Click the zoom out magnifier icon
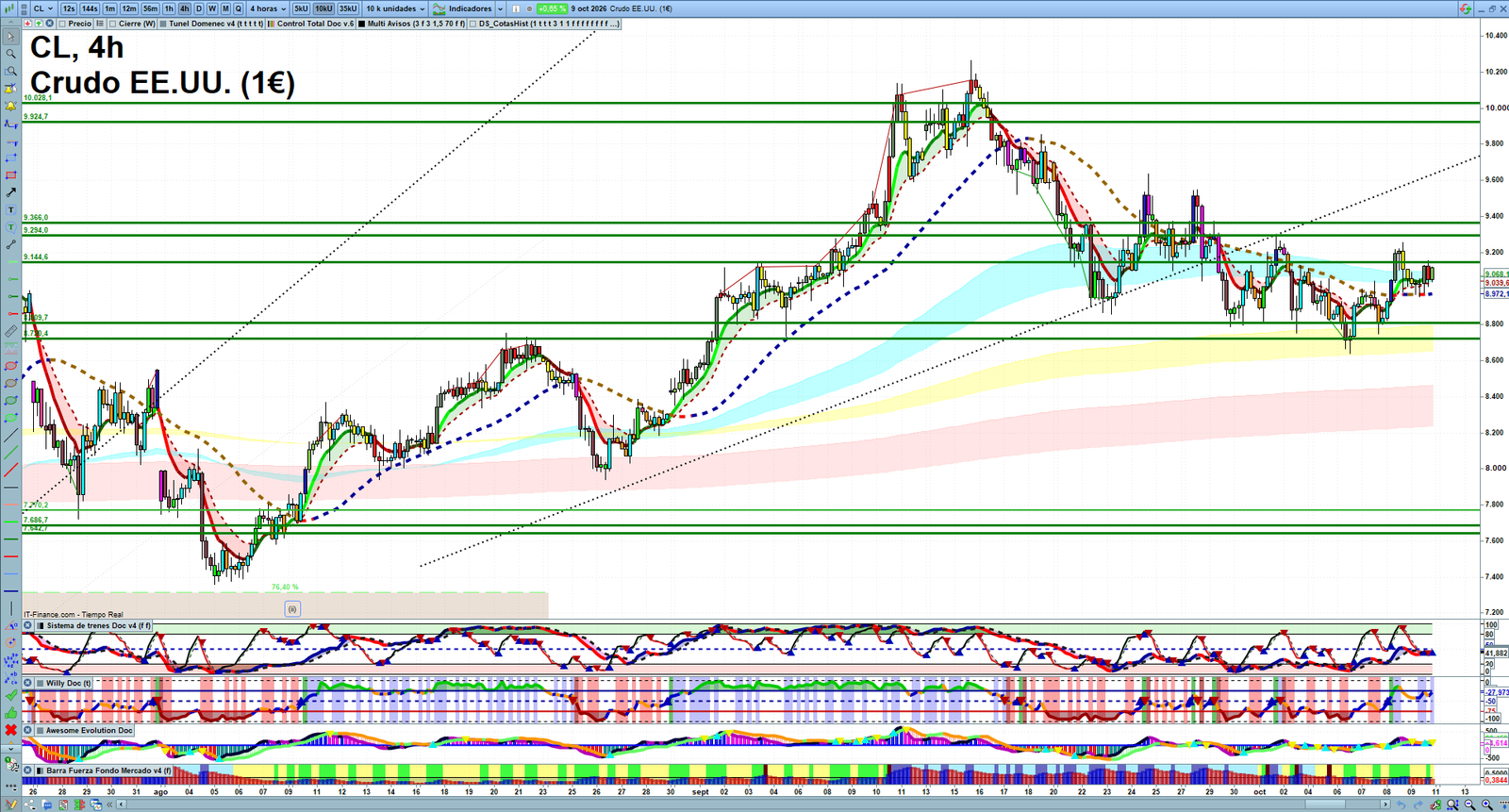This screenshot has width=1509, height=812. 1469,804
